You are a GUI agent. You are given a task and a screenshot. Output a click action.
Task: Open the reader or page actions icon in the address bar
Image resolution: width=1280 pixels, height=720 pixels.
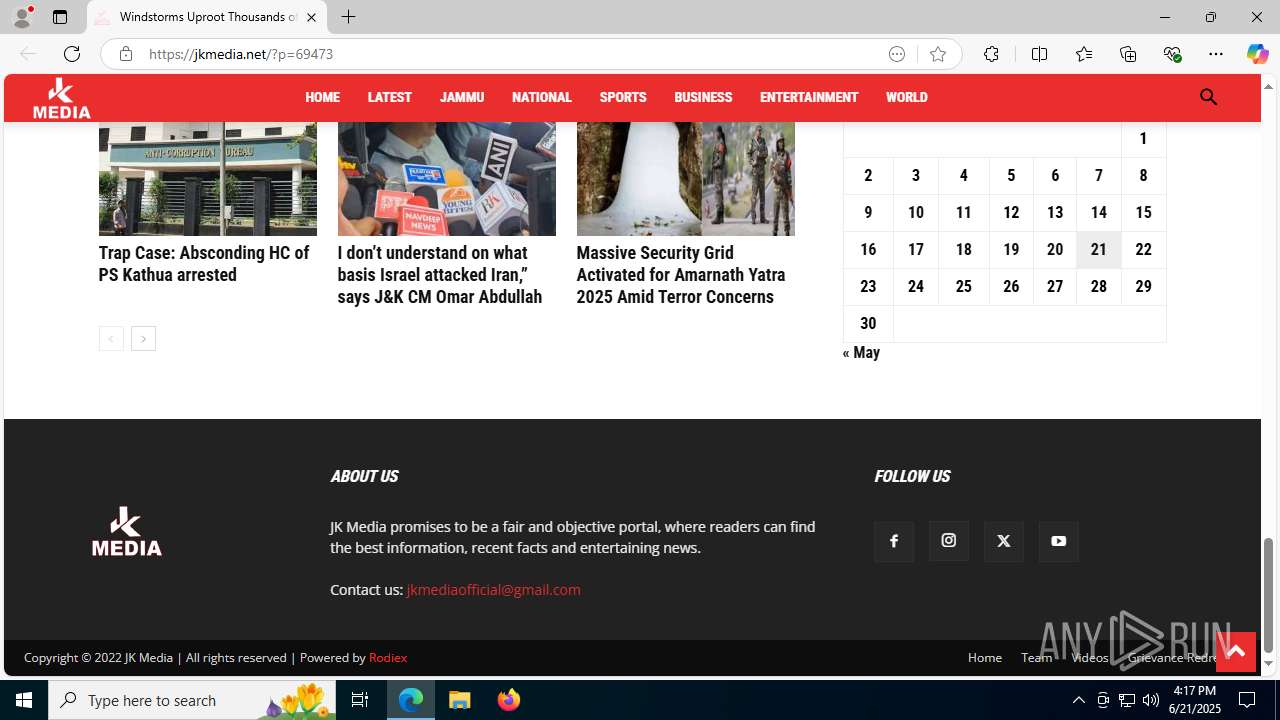(x=897, y=54)
